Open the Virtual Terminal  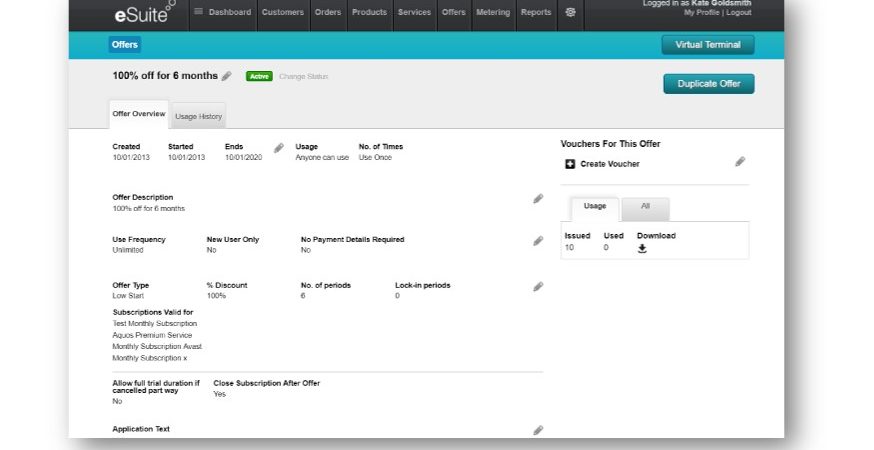[708, 45]
